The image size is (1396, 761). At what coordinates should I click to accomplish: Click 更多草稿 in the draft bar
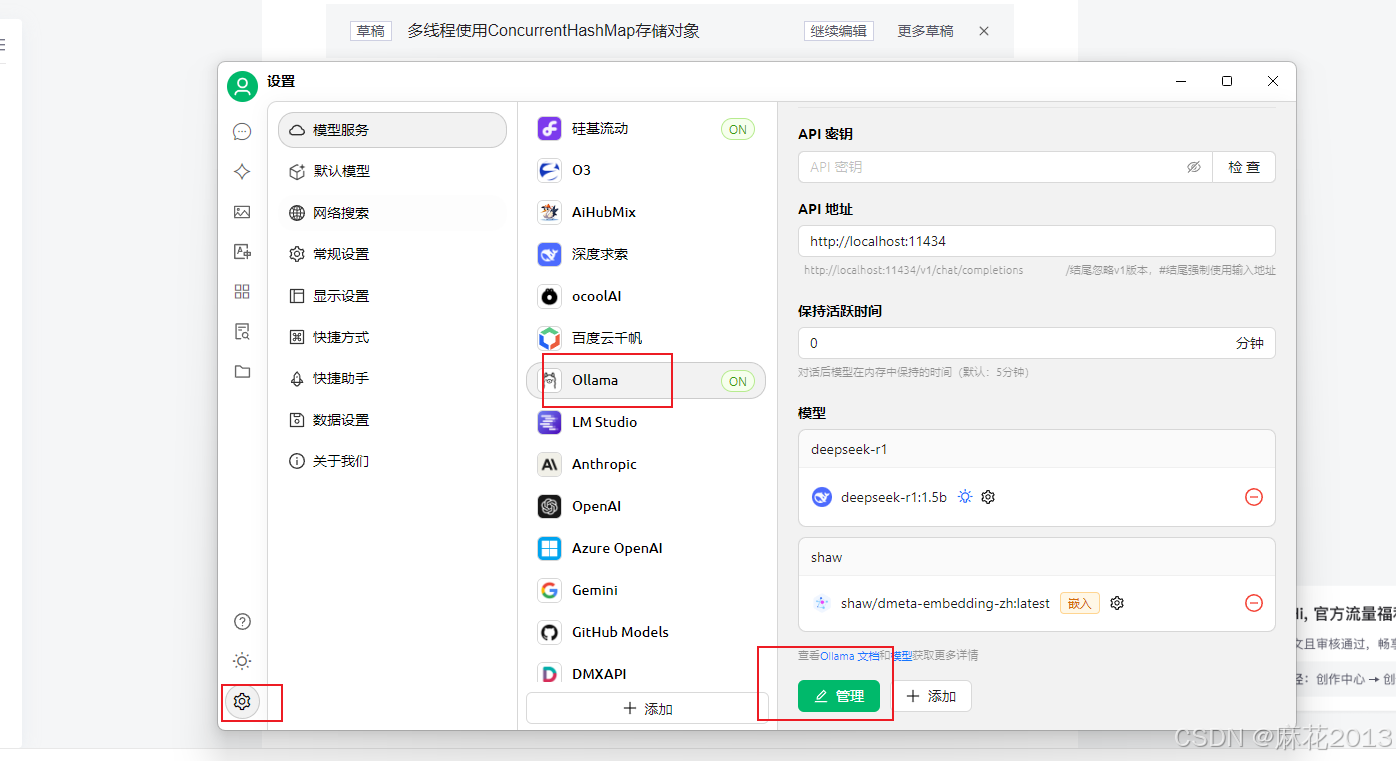925,31
